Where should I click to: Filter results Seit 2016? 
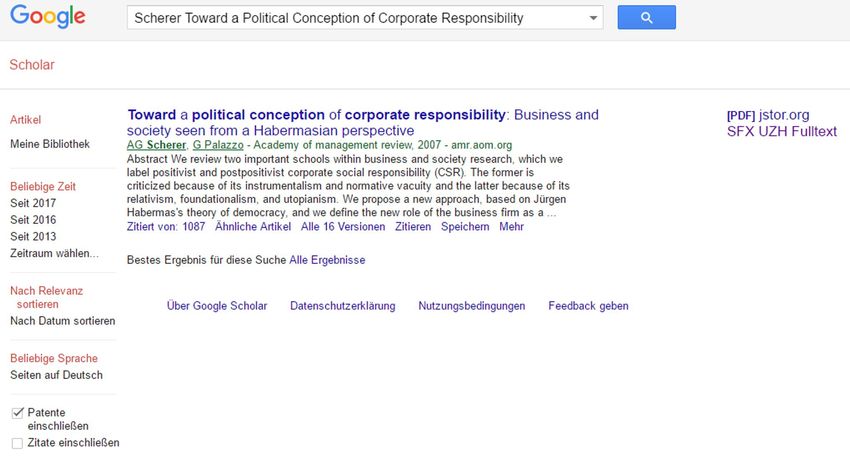pos(33,220)
